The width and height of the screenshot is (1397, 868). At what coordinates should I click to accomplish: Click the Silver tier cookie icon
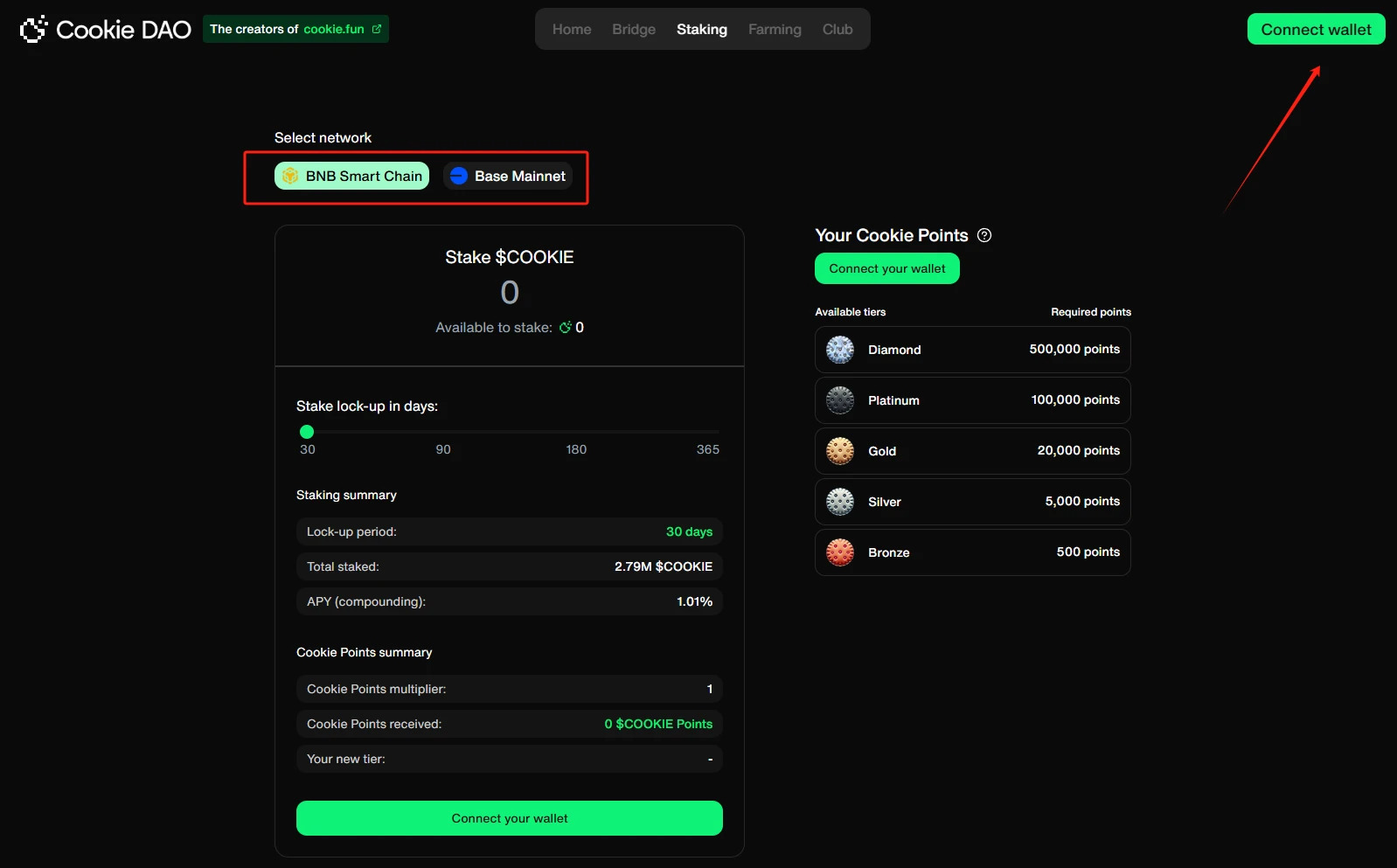pos(840,502)
